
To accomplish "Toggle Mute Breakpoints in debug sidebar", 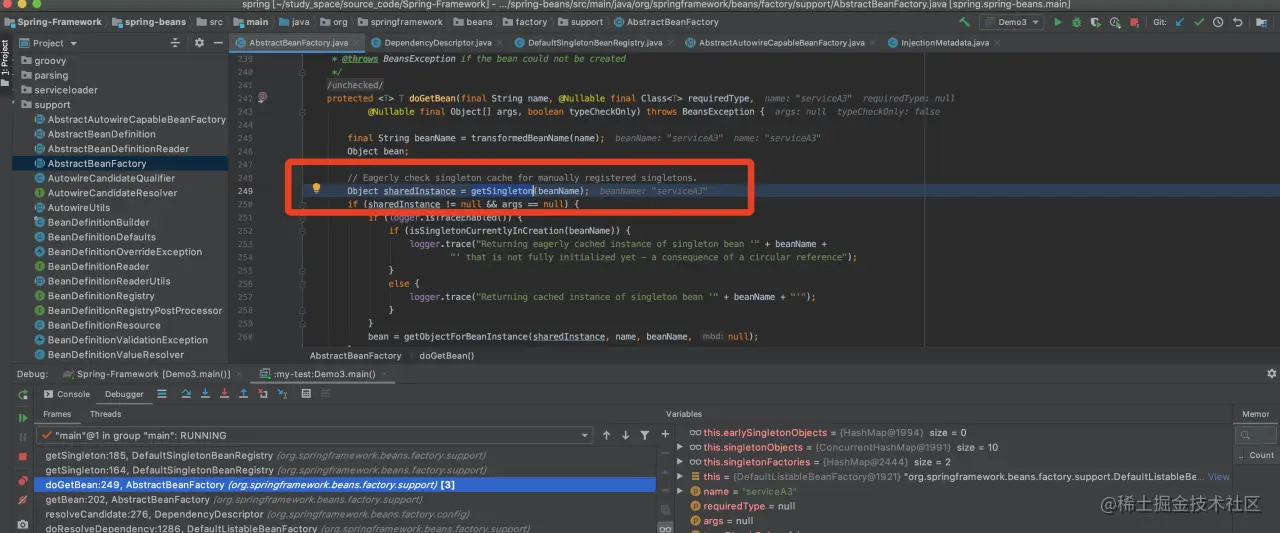I will 22,501.
